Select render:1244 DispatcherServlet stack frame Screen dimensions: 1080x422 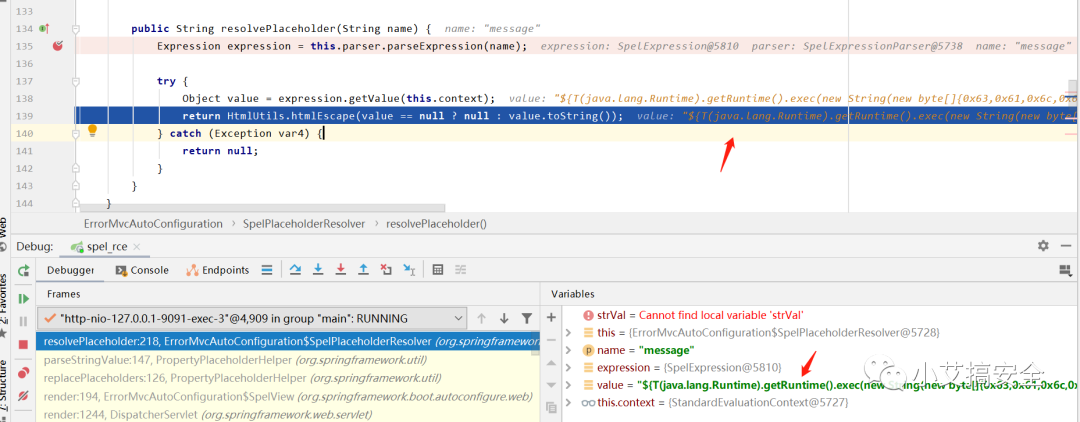point(289,414)
